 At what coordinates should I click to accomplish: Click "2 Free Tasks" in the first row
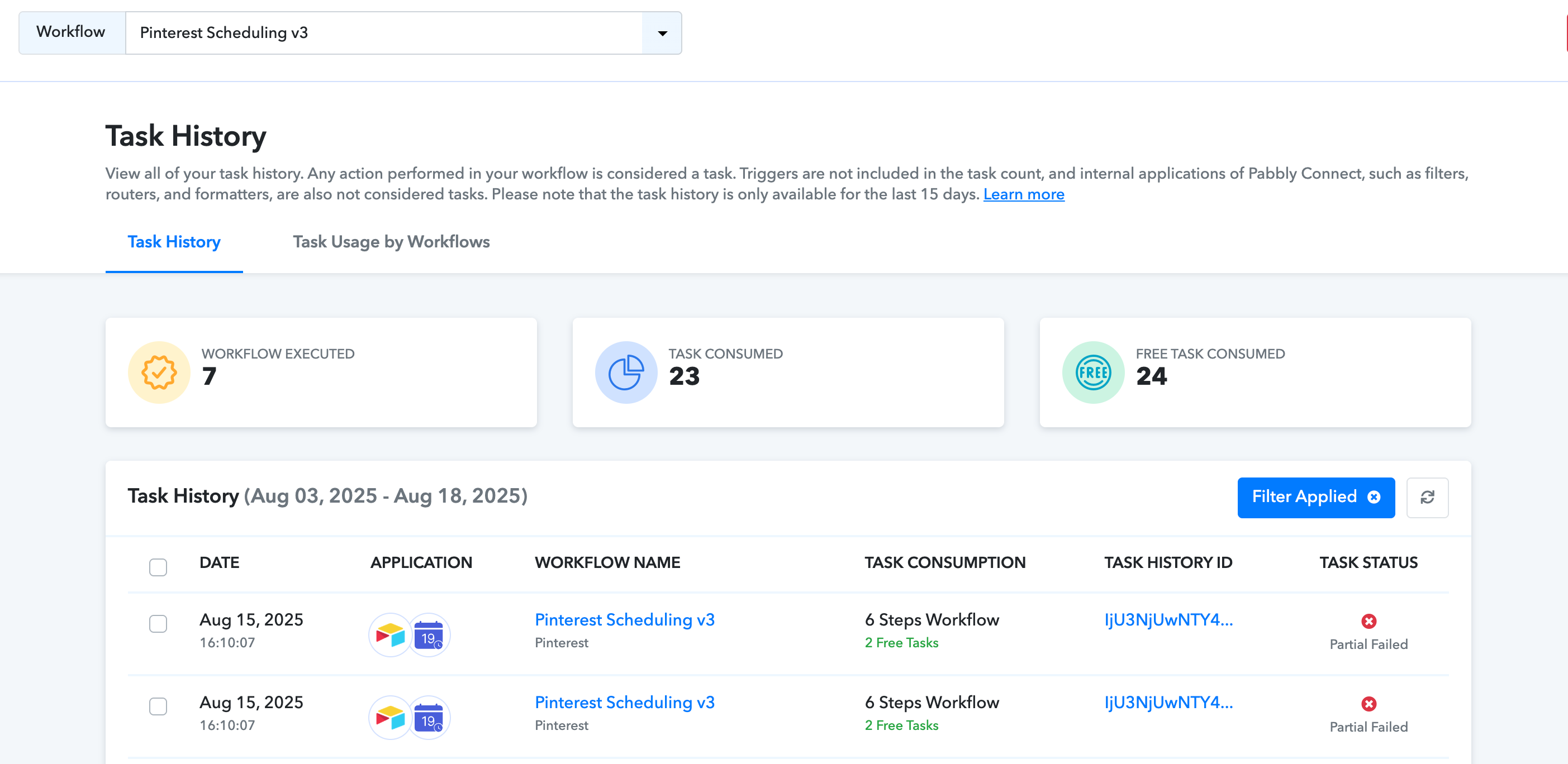pyautogui.click(x=901, y=643)
